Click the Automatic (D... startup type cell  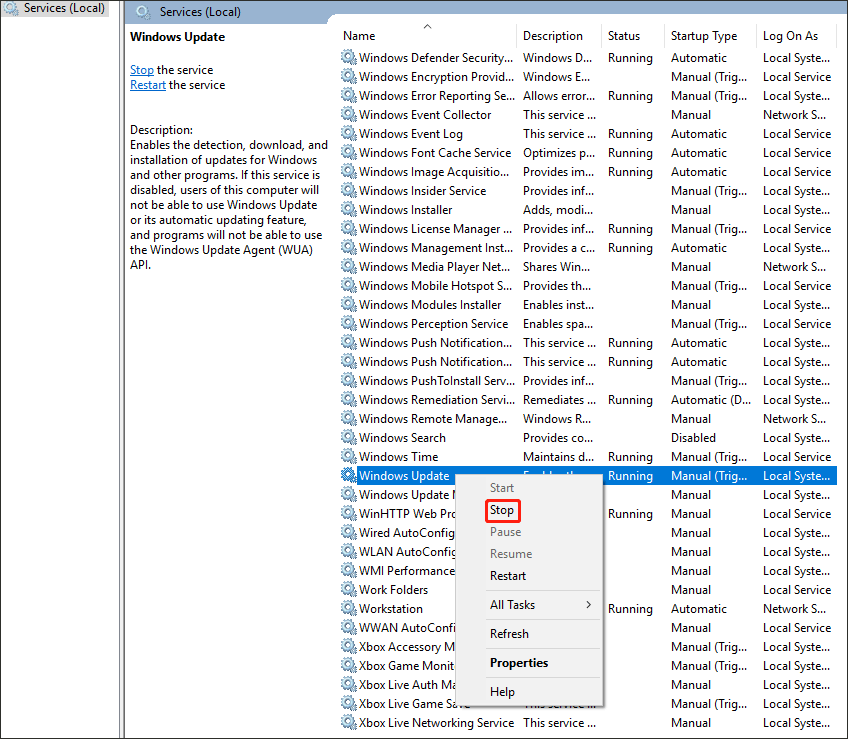[x=711, y=400]
